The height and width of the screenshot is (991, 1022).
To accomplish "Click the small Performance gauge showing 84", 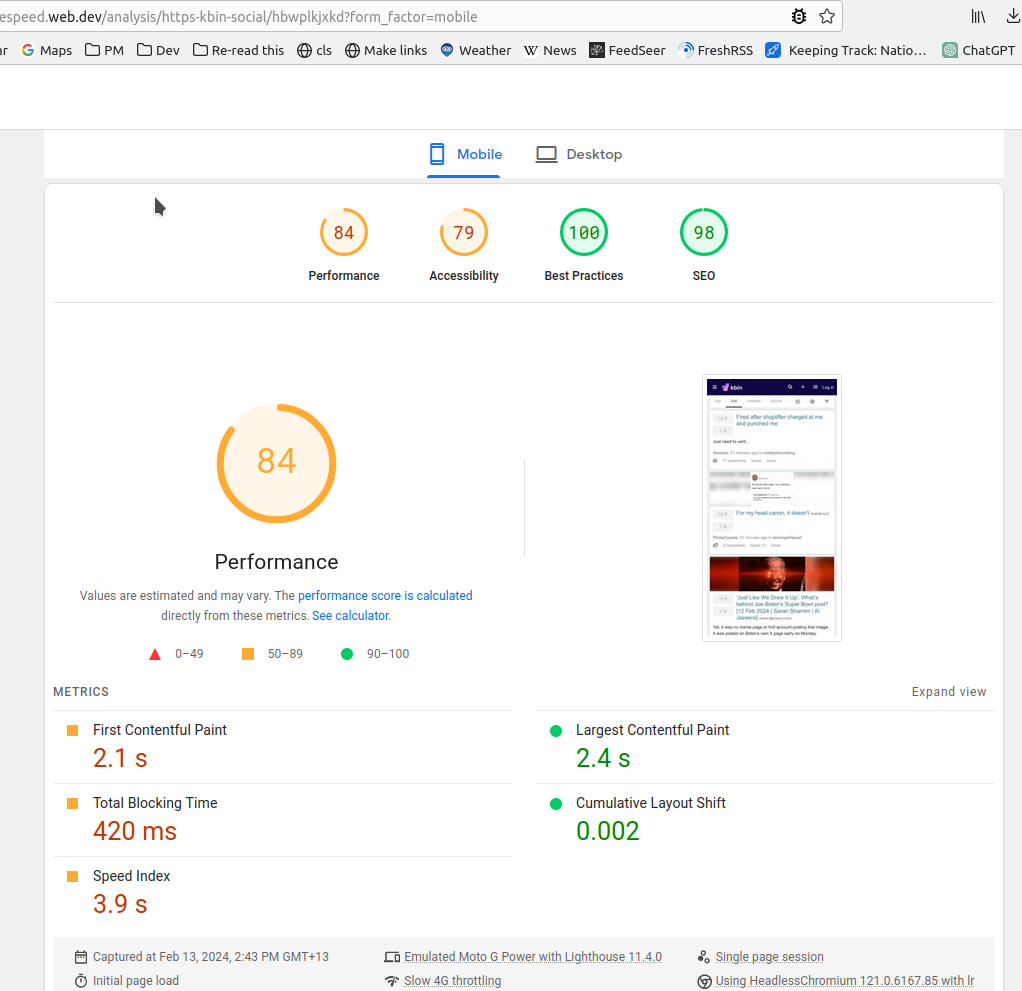I will (344, 233).
